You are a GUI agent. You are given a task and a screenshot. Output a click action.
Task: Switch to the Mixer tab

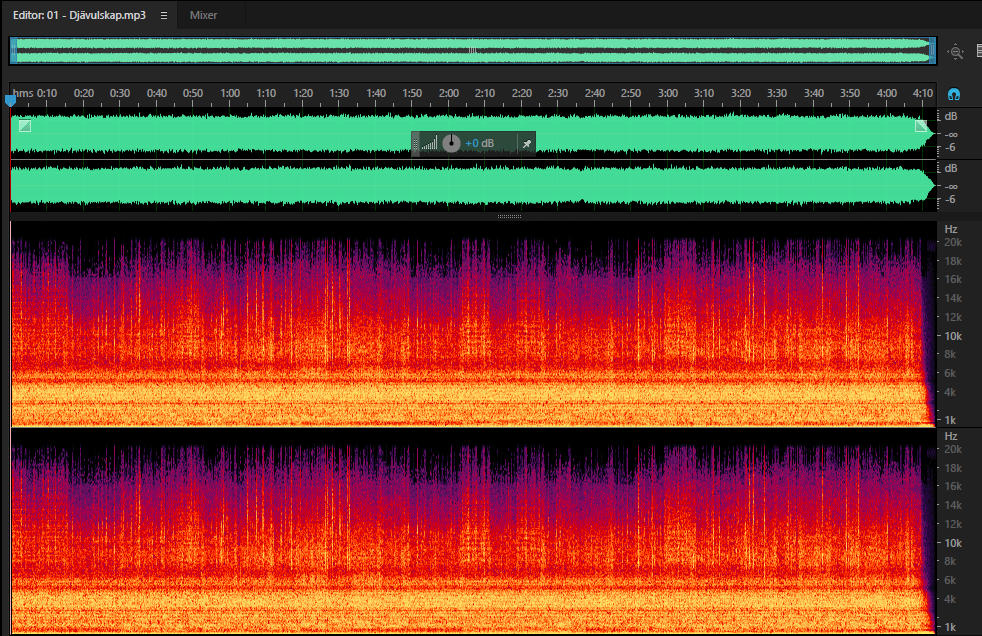(x=204, y=15)
